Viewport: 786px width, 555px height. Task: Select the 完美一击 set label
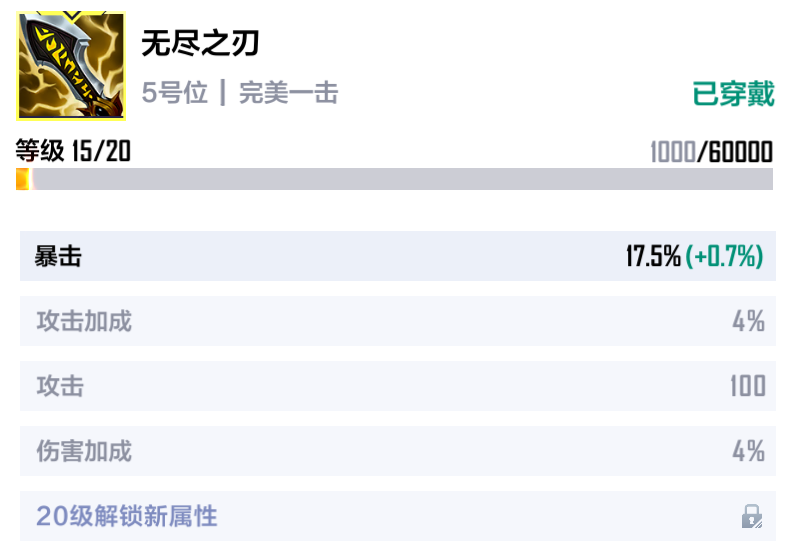(x=289, y=93)
